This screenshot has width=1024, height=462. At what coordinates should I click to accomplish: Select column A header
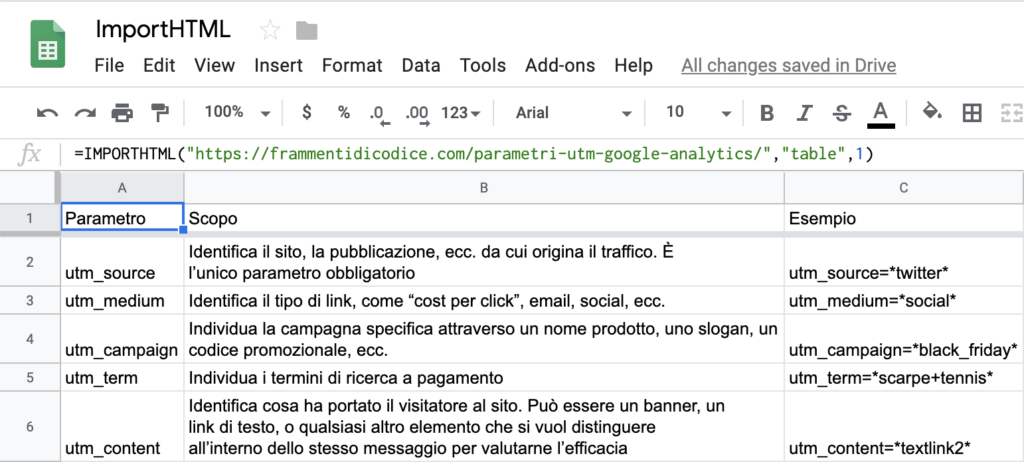122,188
